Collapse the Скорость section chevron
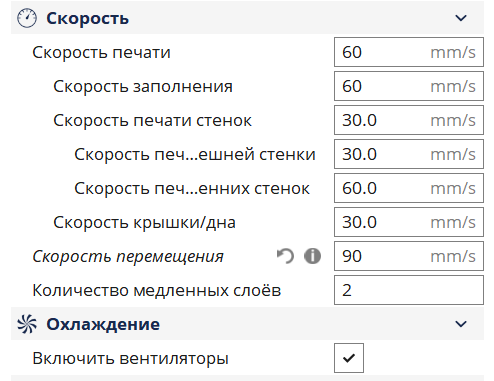Screen dimensions: 494x381 pos(461,18)
